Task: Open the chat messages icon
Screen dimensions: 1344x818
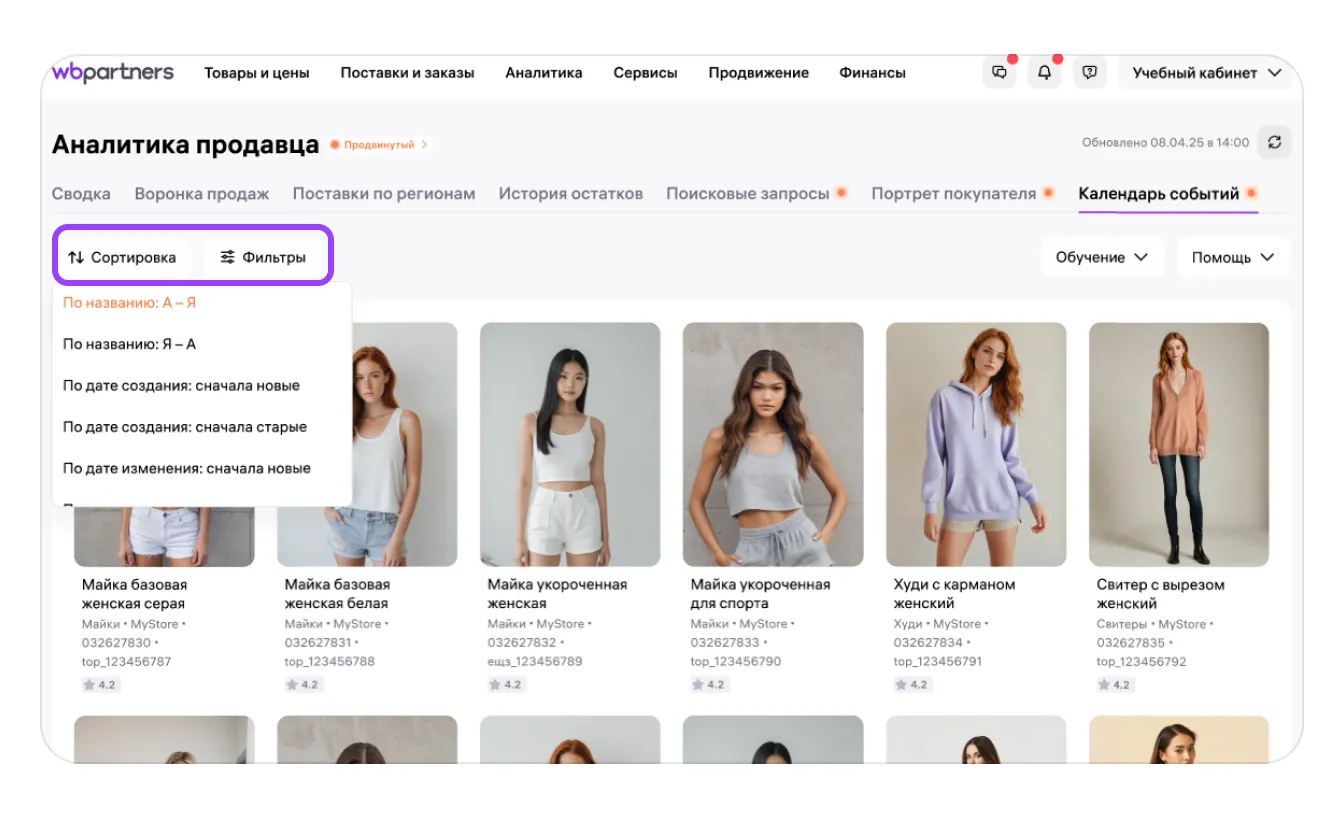Action: [999, 73]
